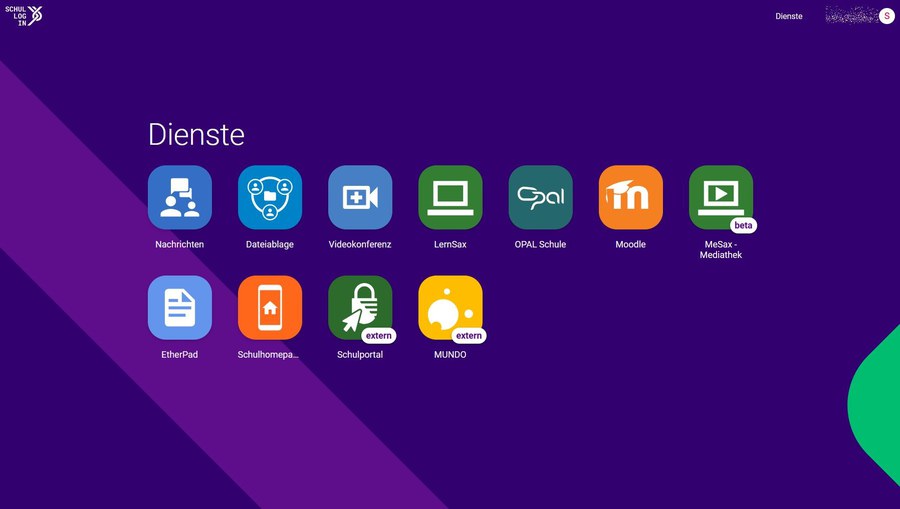900x509 pixels.
Task: Launch the Videokonferenz camera icon
Action: (x=360, y=197)
